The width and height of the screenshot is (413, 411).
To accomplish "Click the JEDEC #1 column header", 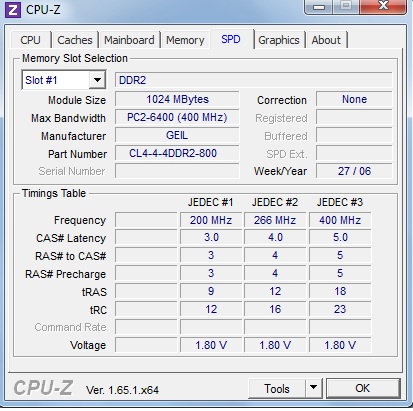I will click(211, 202).
